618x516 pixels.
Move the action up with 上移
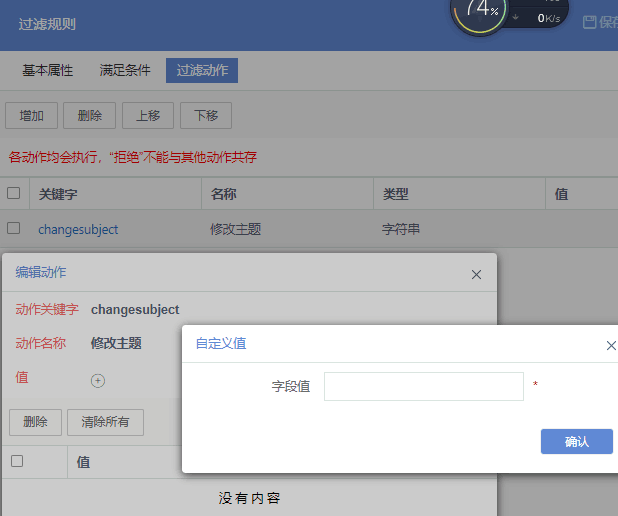tap(148, 116)
